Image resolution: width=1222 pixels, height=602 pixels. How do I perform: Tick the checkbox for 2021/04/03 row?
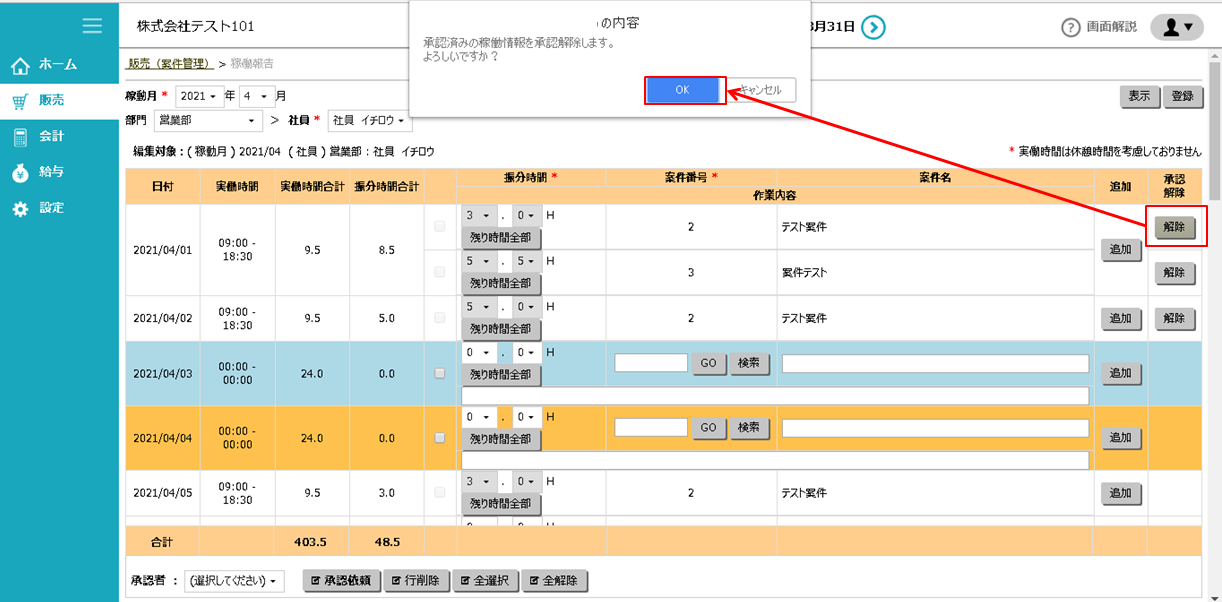tap(440, 373)
